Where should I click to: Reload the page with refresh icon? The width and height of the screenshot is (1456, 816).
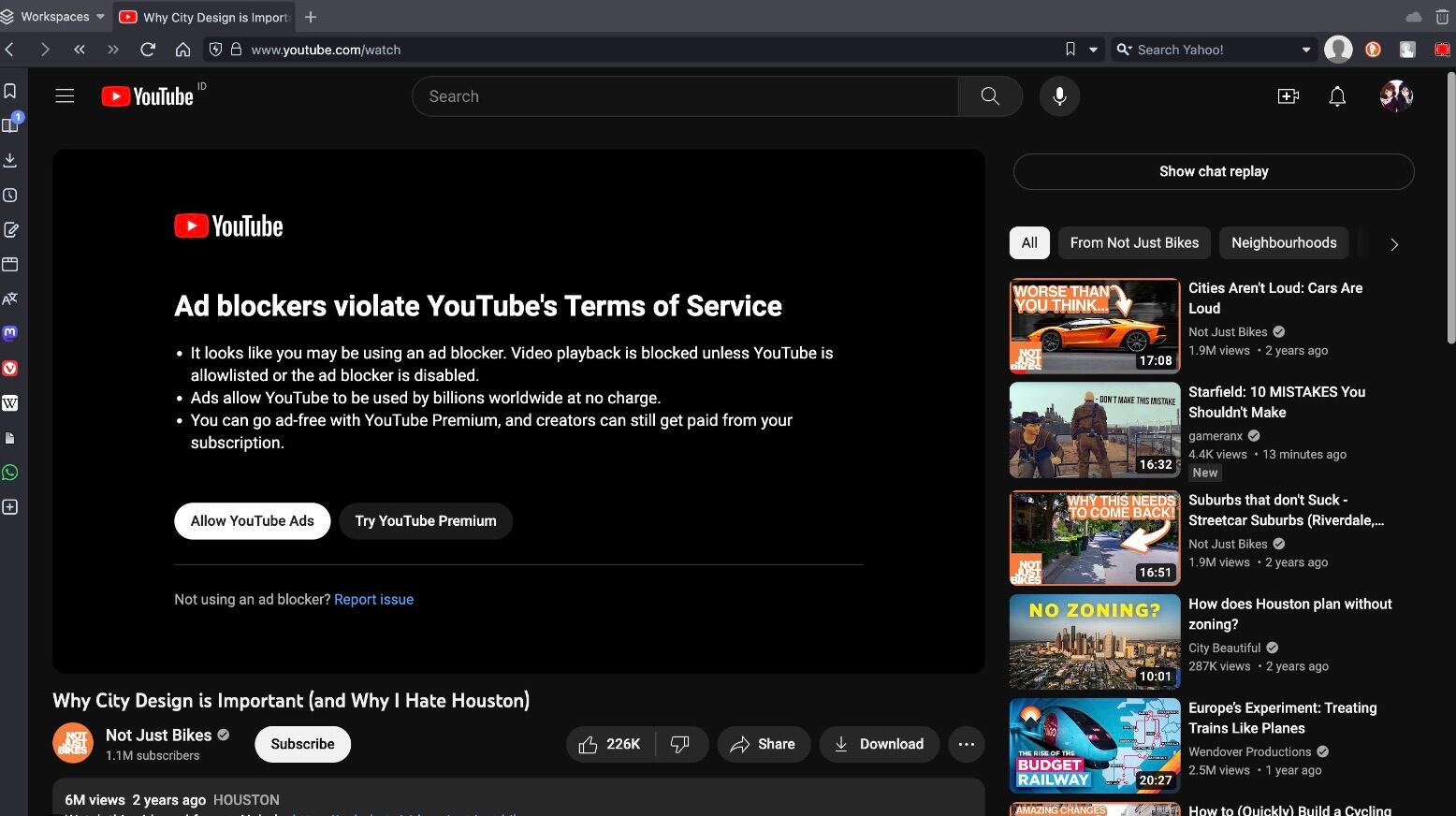[x=148, y=50]
